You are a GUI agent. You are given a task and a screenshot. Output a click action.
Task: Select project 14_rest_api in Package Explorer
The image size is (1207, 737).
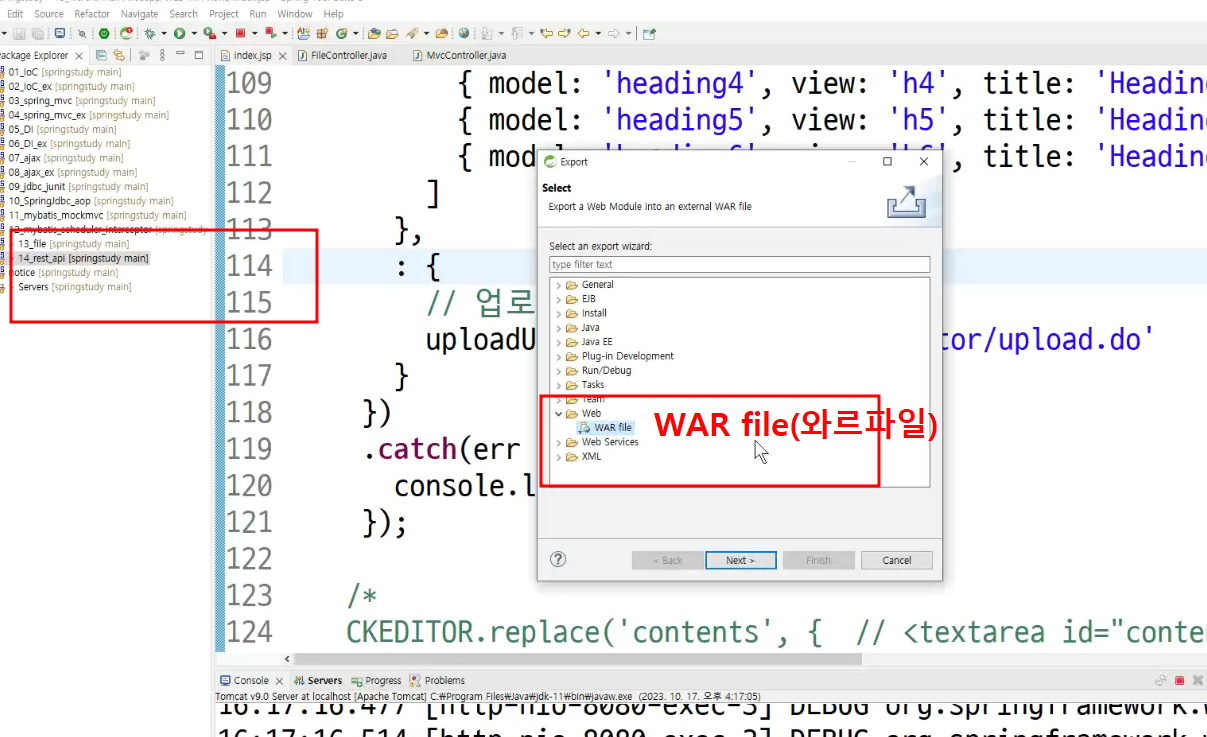point(83,258)
